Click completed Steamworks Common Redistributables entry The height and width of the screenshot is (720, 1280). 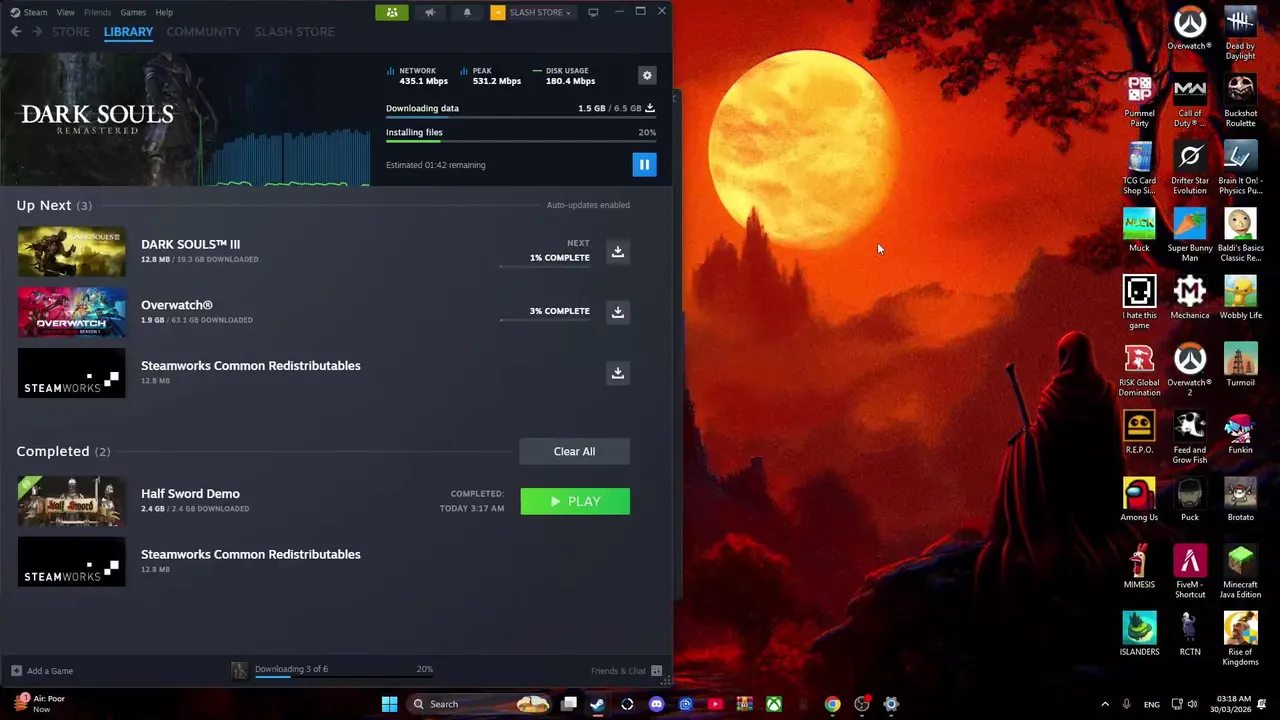[x=324, y=562]
